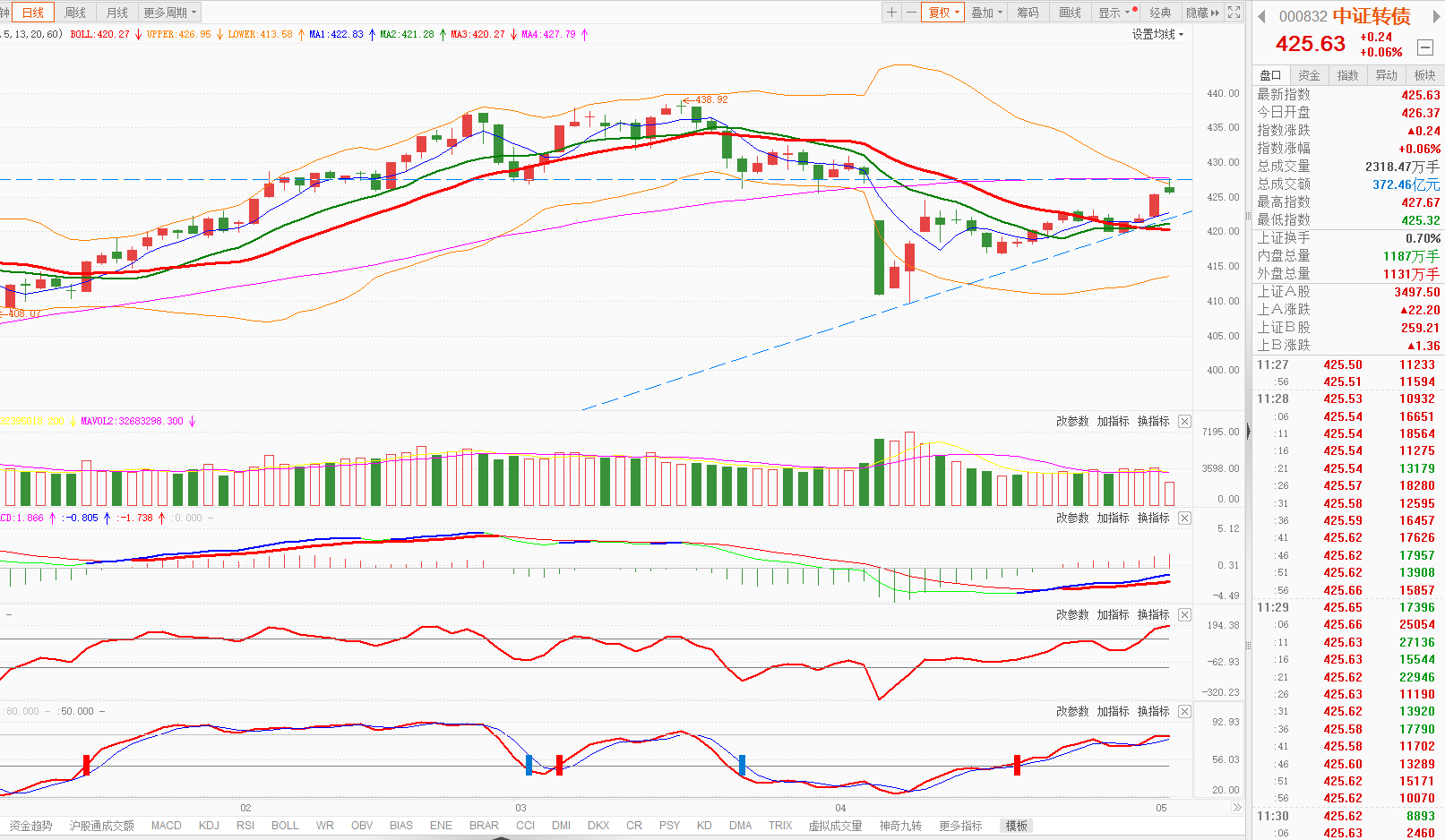Select 虚拟成交量 indicator
The width and height of the screenshot is (1445, 840).
coord(835,826)
